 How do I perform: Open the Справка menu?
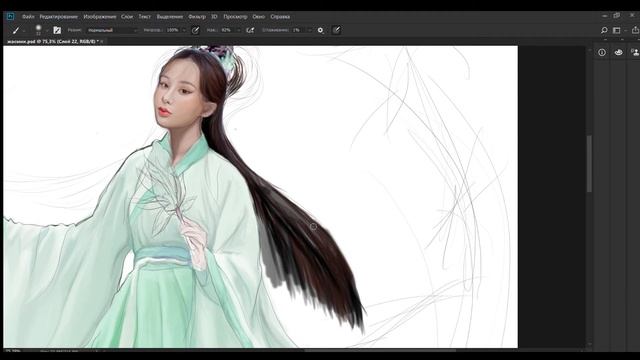click(x=280, y=17)
